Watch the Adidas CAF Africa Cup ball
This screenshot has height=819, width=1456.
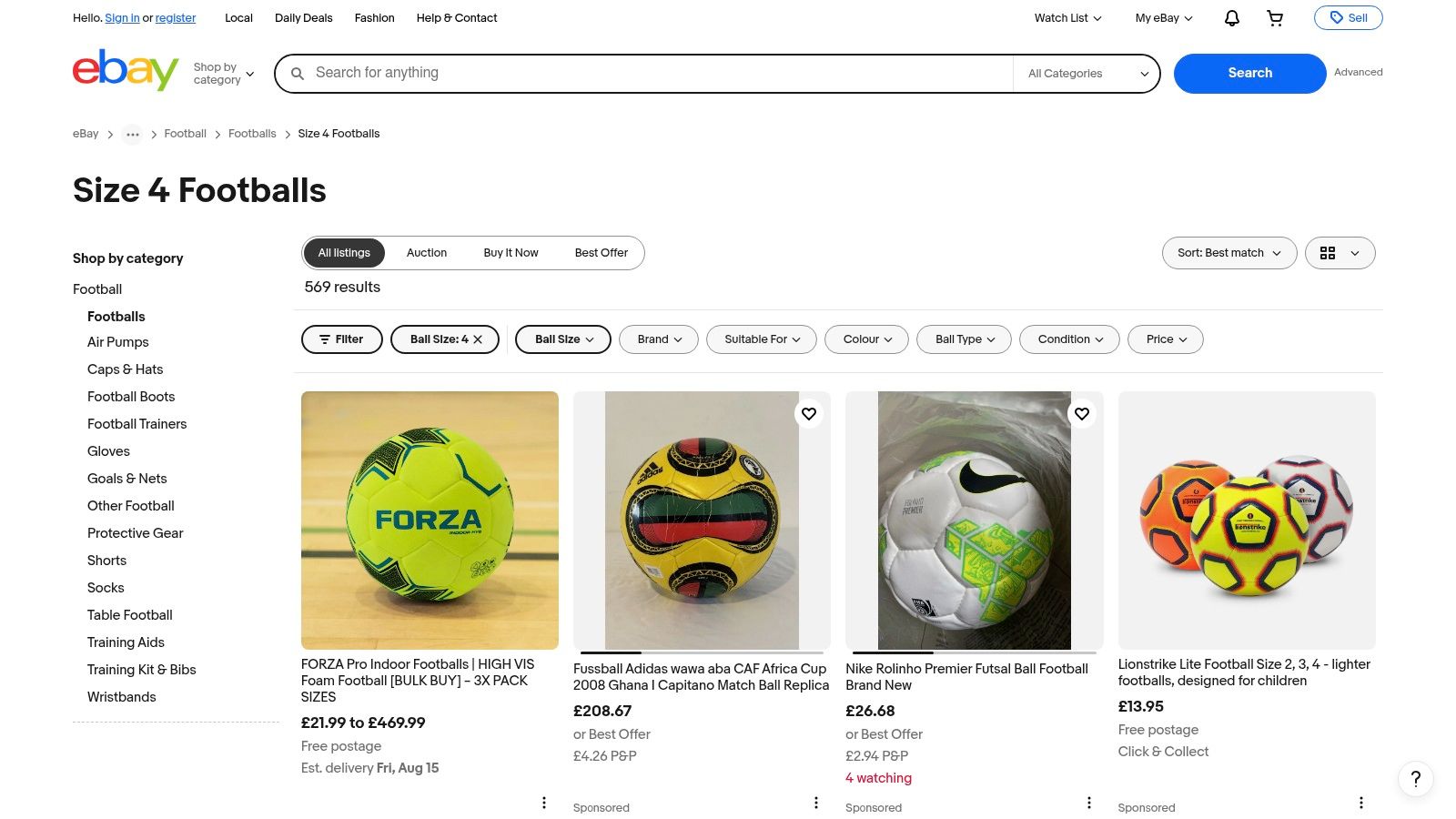coord(809,413)
